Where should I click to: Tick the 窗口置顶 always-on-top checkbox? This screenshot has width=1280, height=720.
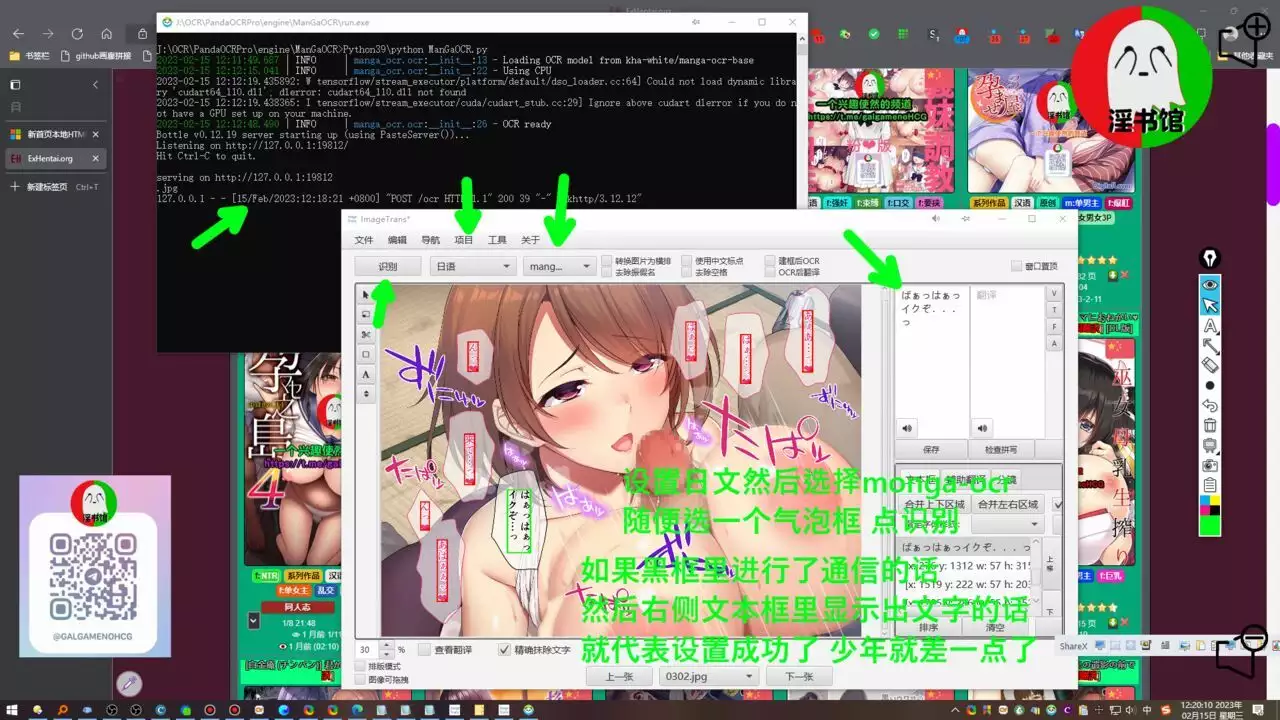point(1017,266)
